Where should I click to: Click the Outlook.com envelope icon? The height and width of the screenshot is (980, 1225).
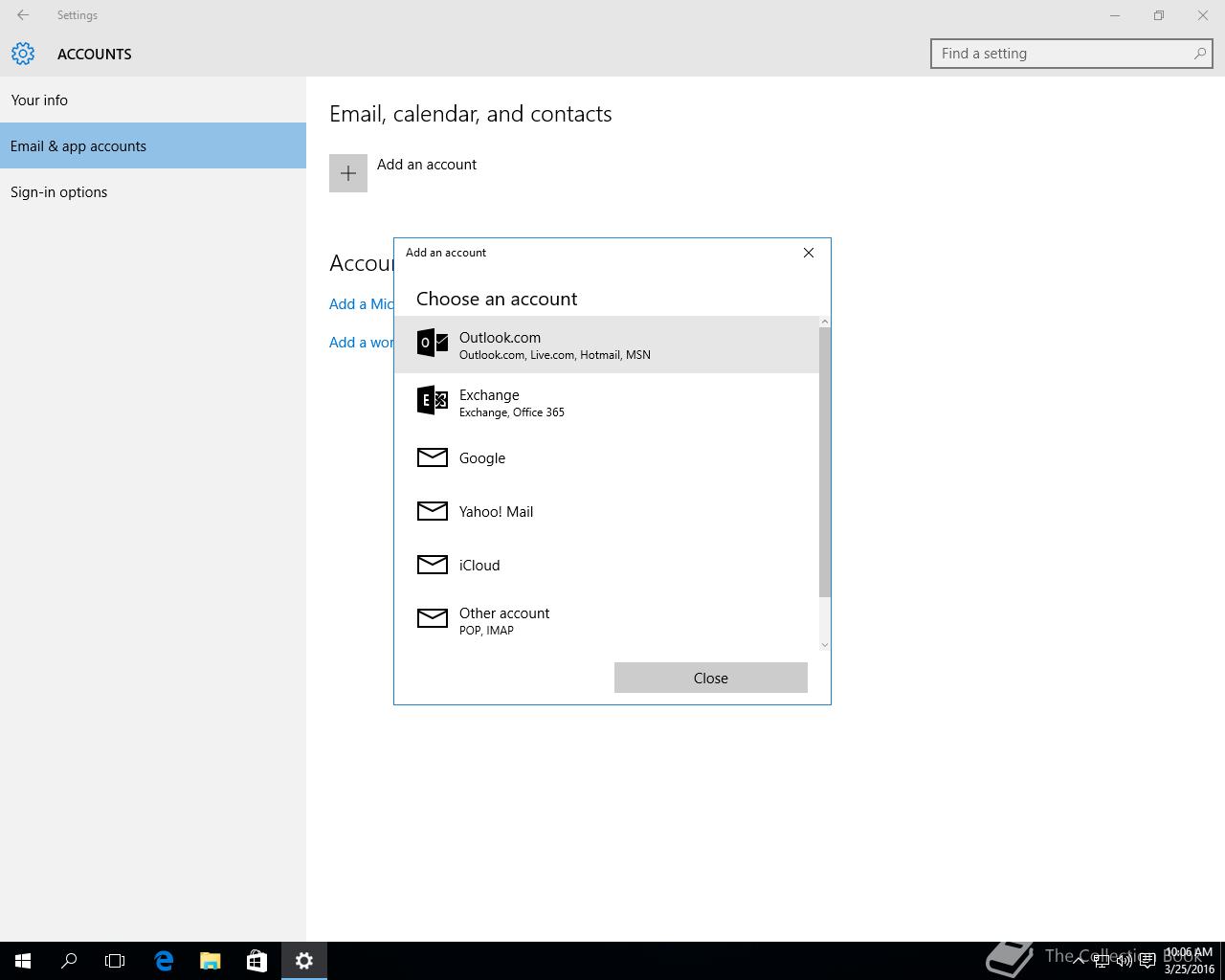point(433,343)
